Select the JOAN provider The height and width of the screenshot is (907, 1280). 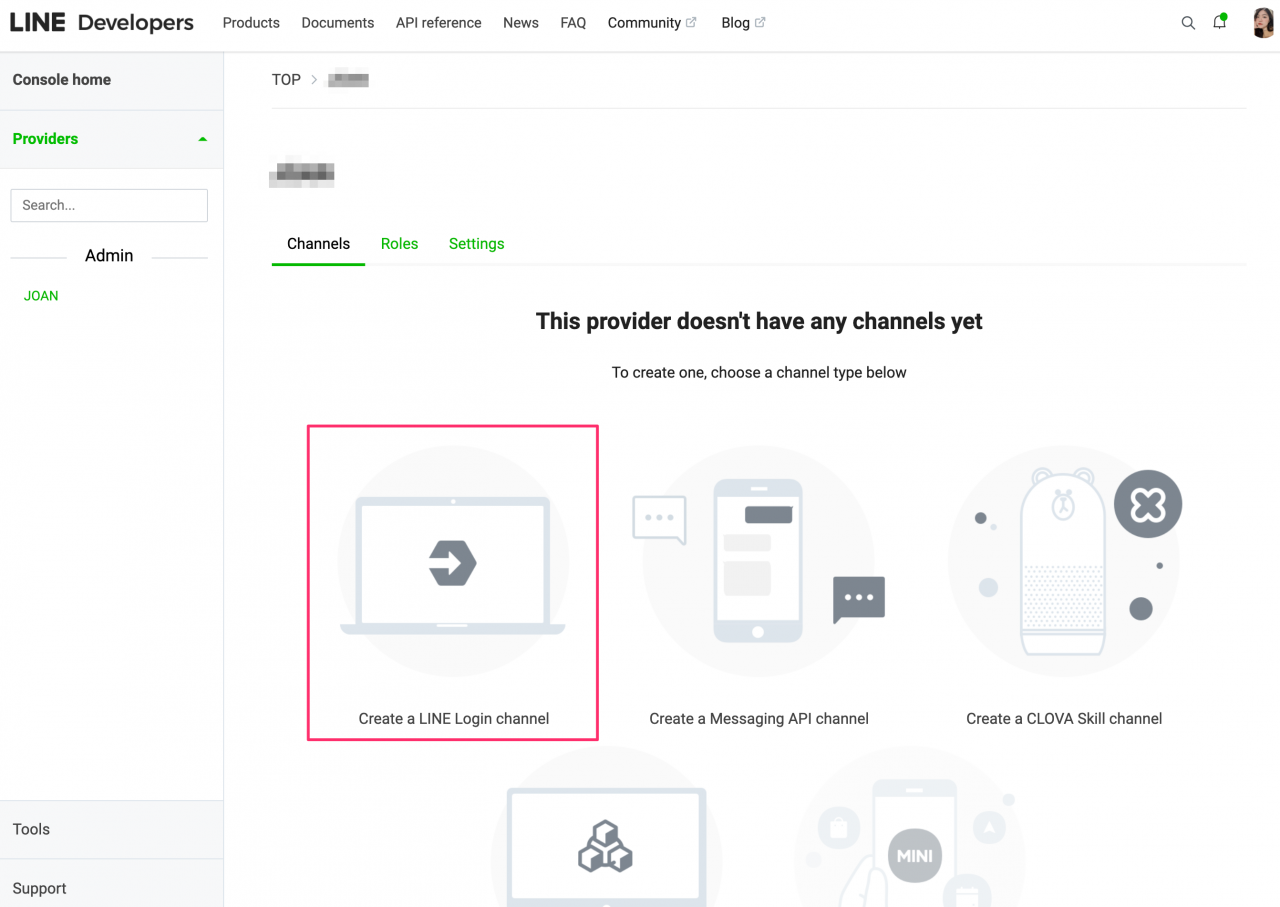point(41,296)
